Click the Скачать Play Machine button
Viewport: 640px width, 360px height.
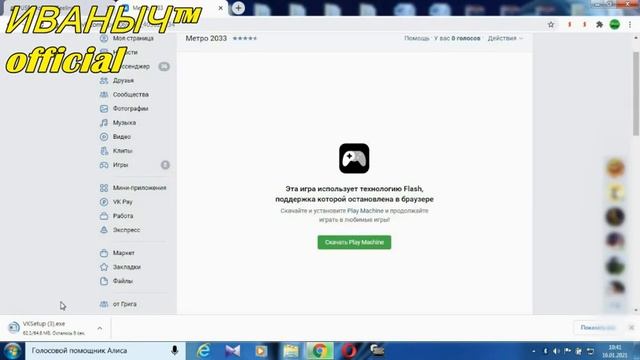pos(354,242)
